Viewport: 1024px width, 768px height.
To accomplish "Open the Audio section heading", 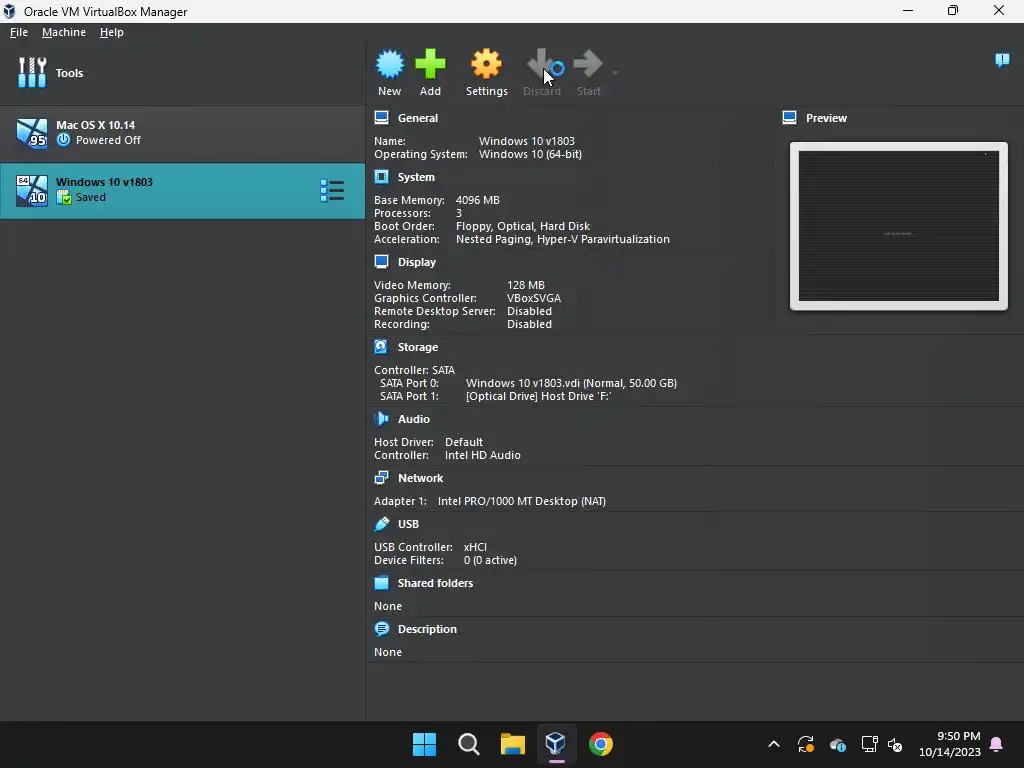I will (x=413, y=419).
